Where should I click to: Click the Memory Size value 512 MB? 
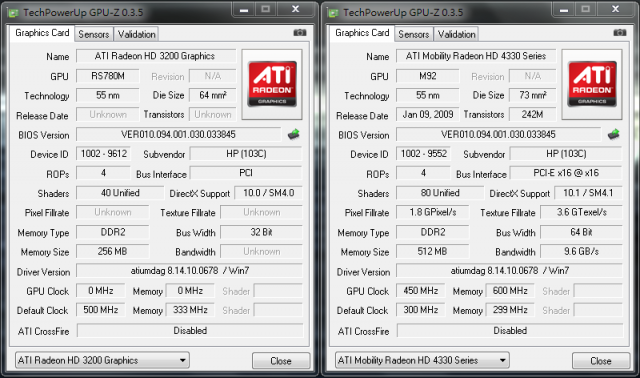(x=433, y=251)
